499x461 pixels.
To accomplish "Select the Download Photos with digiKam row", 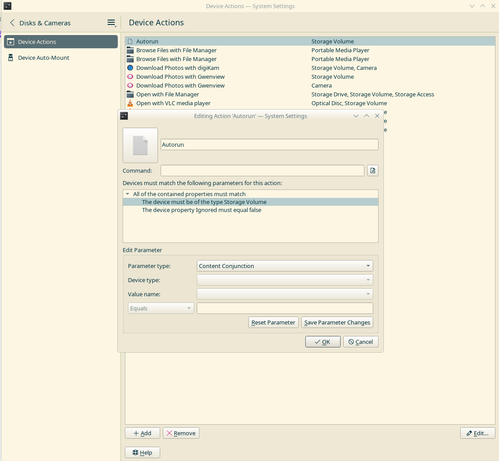I will [310, 68].
